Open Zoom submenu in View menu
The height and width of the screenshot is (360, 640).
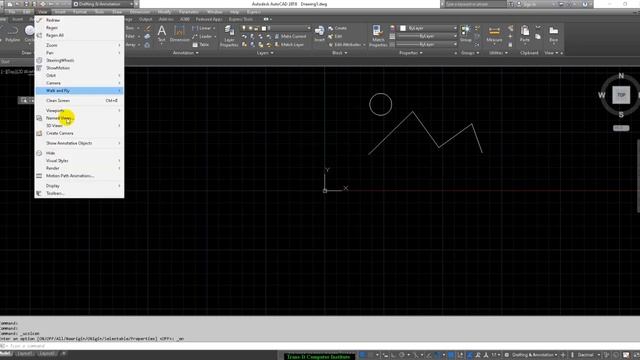click(80, 45)
